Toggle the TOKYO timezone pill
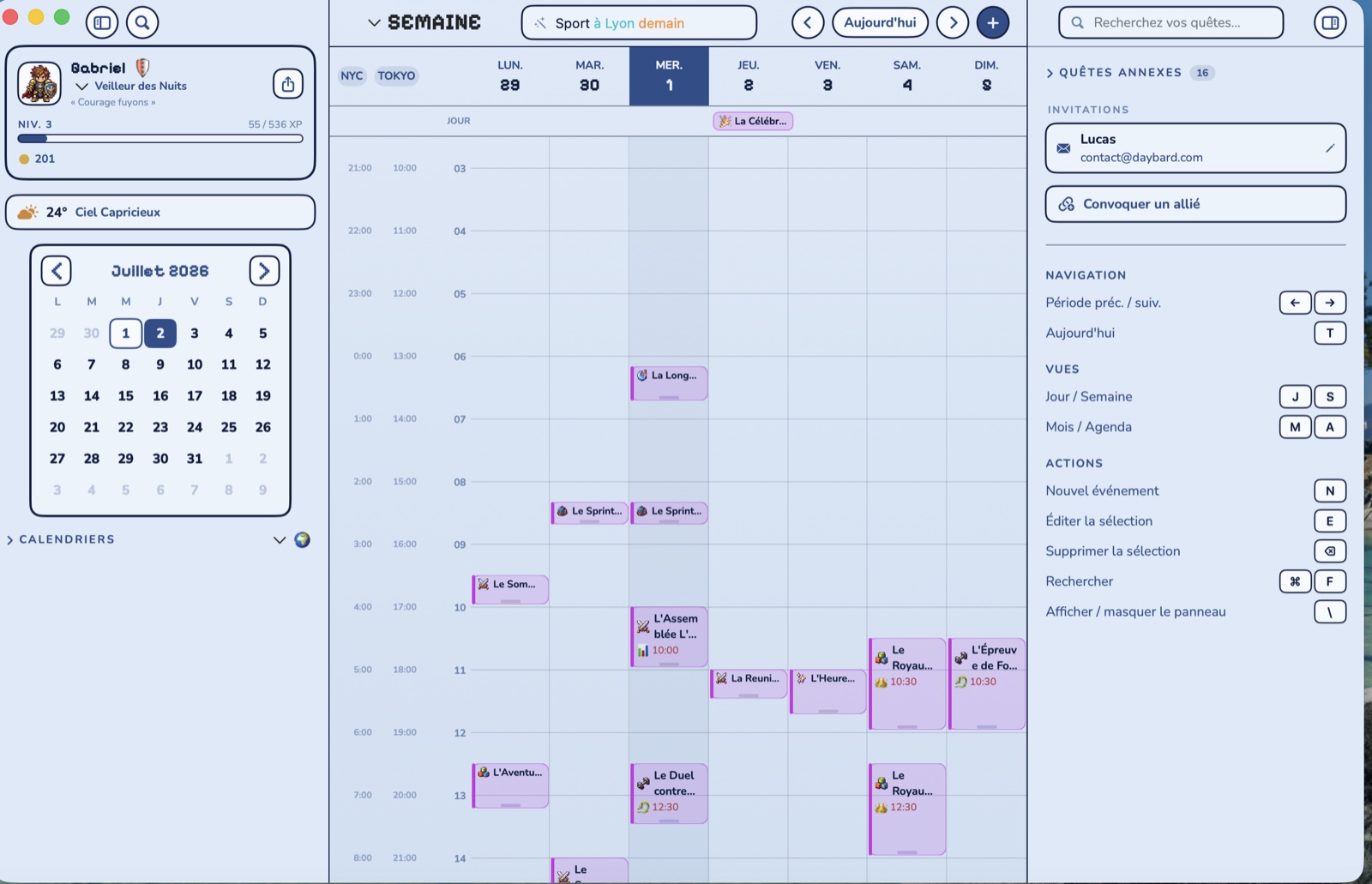The image size is (1372, 884). coord(396,75)
